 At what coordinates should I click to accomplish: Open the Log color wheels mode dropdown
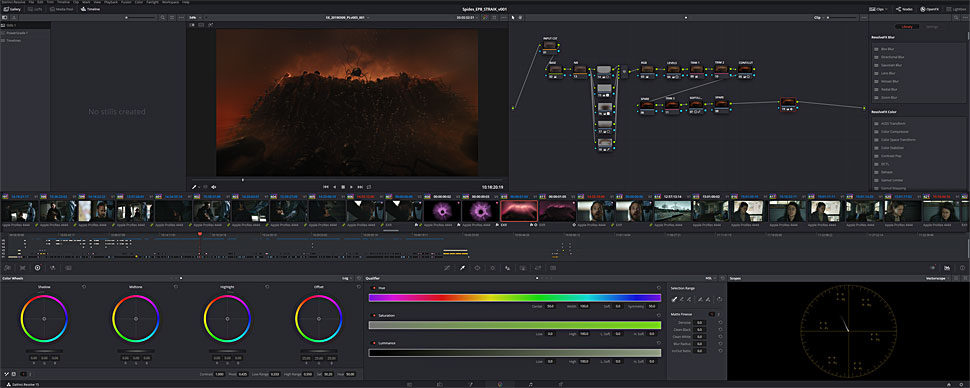pyautogui.click(x=346, y=278)
